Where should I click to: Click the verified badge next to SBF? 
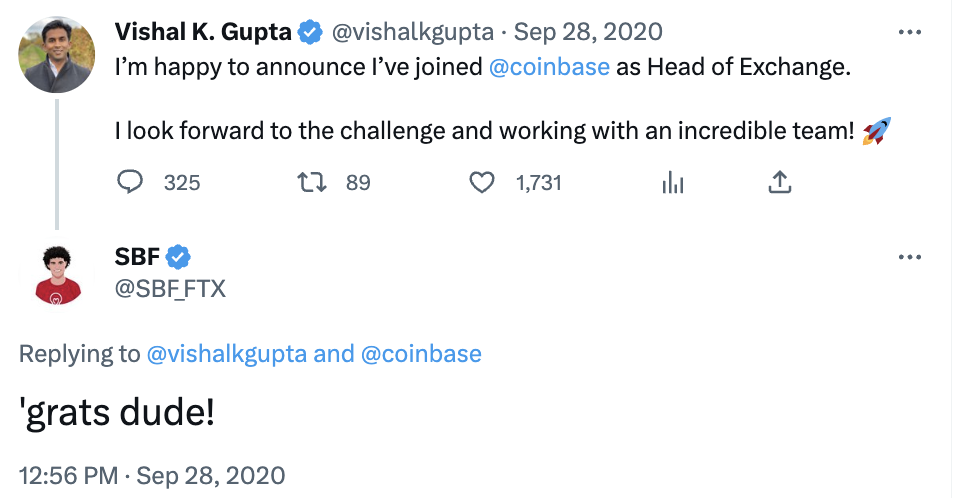point(178,257)
